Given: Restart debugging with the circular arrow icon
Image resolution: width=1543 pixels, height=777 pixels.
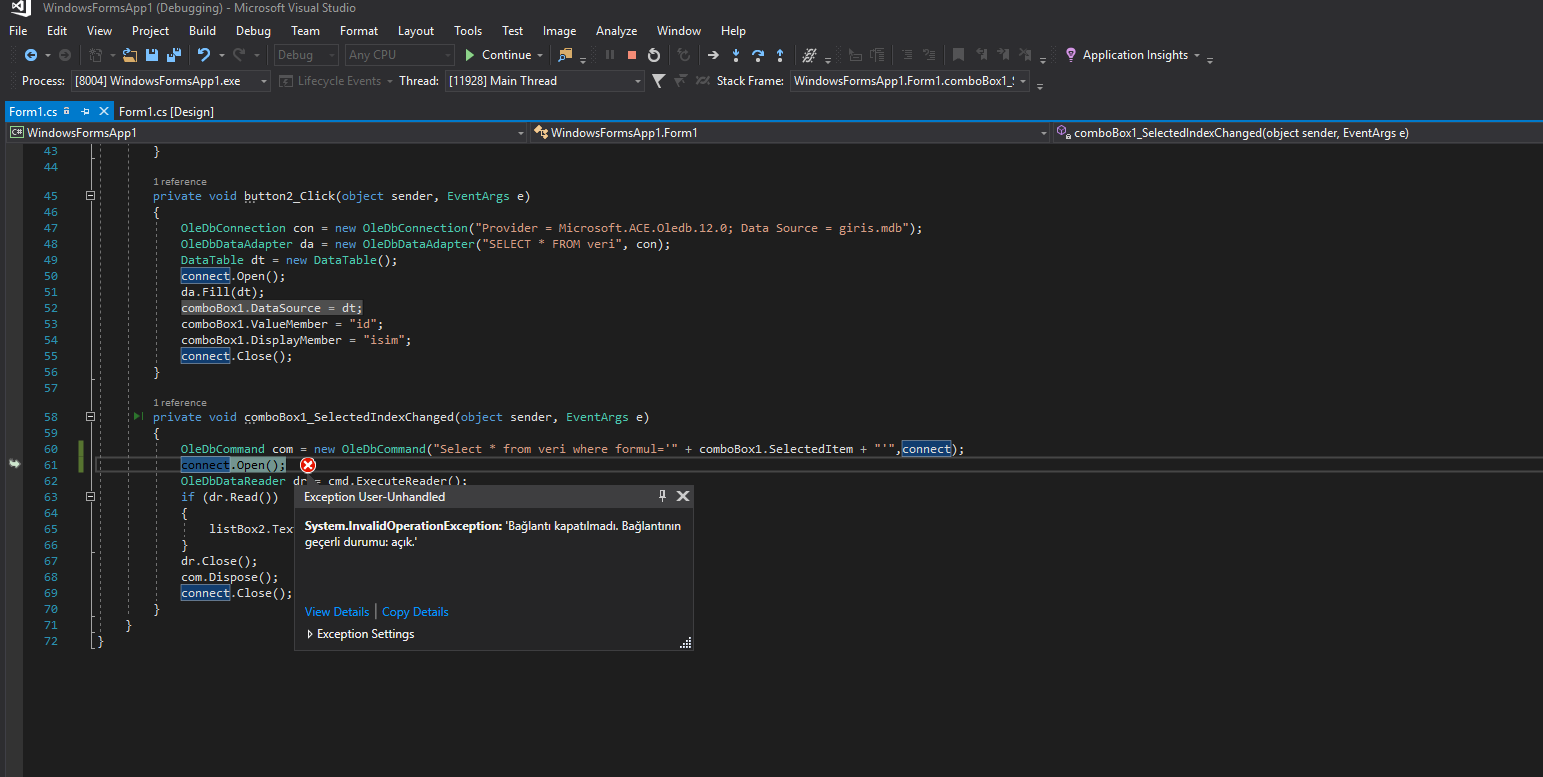Looking at the screenshot, I should click(x=654, y=55).
